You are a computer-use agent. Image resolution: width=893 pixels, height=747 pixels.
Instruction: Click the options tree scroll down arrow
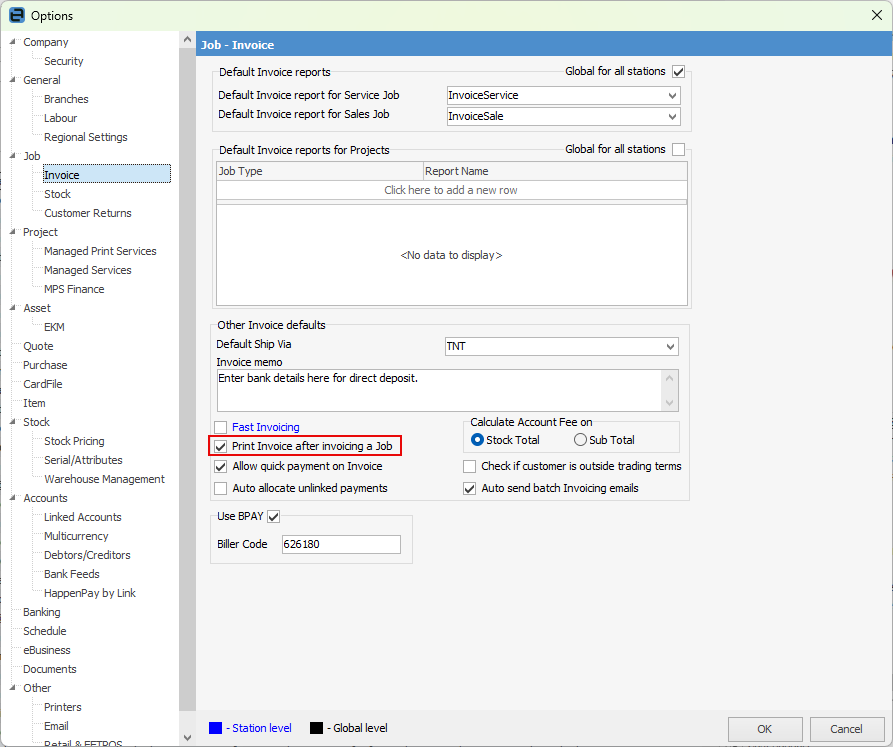pos(187,737)
